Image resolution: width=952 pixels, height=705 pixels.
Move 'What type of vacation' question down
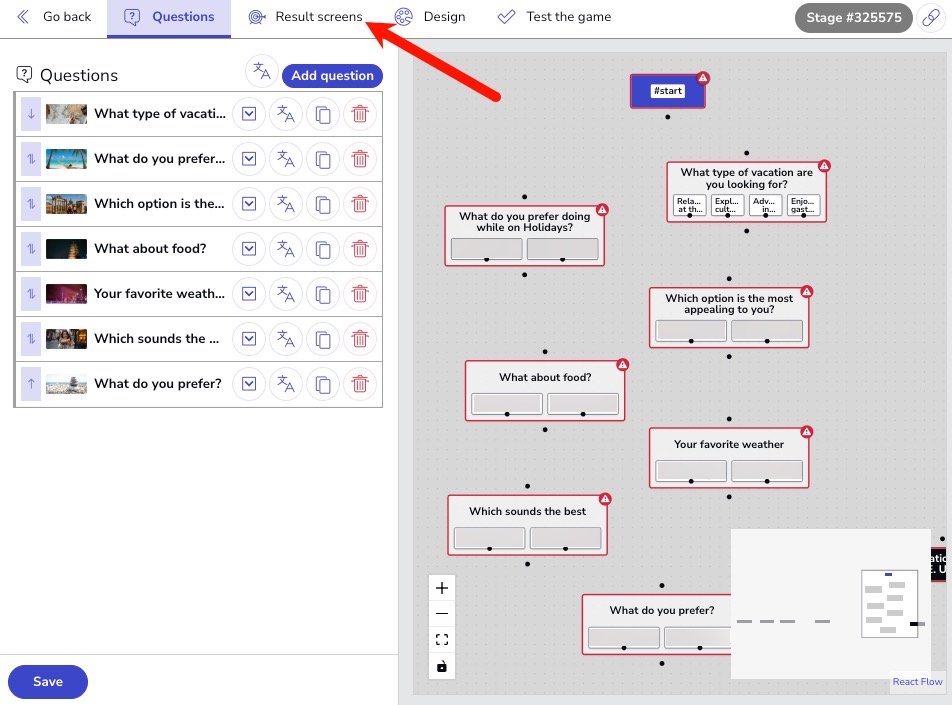31,114
